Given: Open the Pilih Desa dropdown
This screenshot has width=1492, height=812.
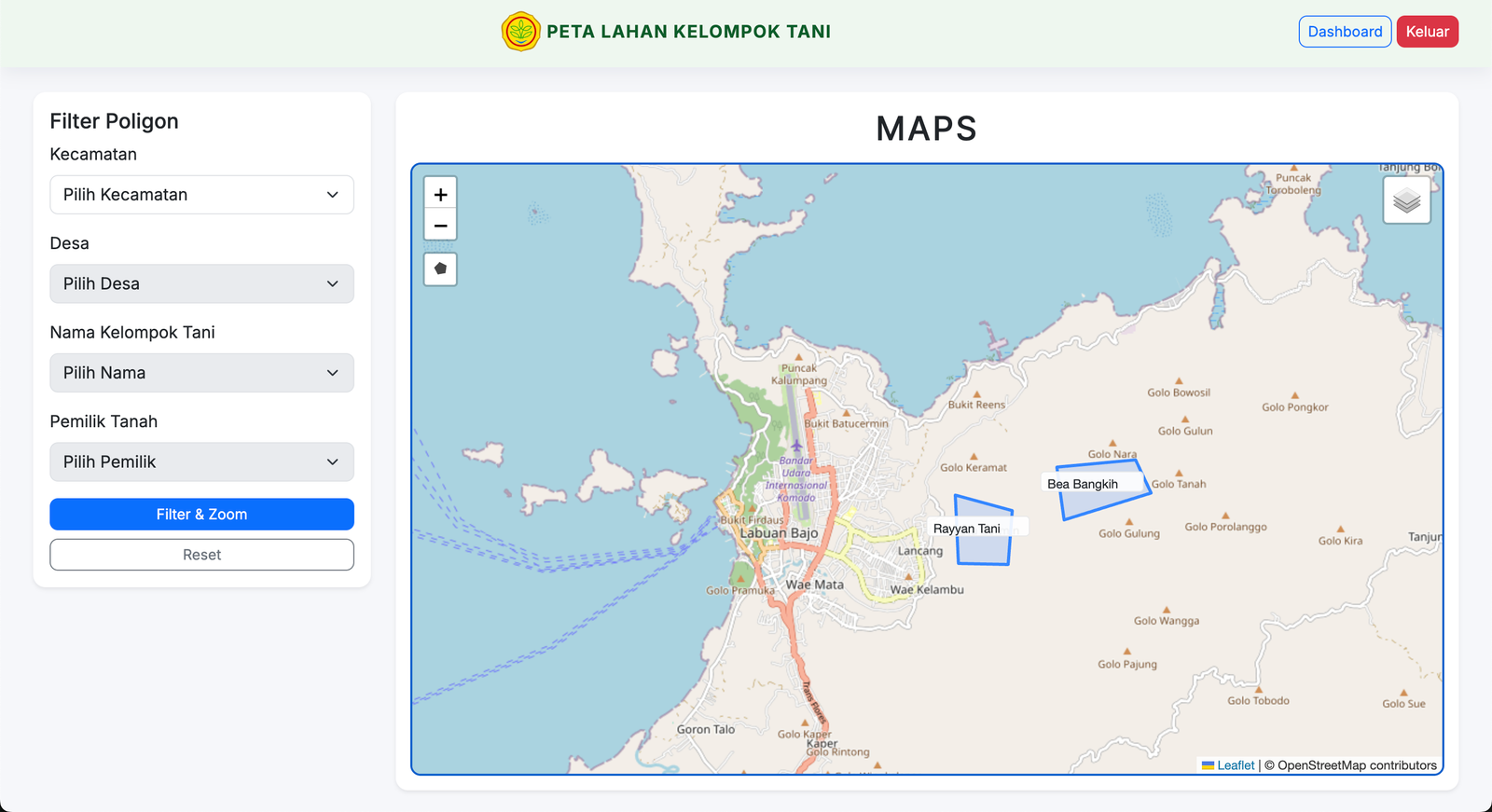Looking at the screenshot, I should pyautogui.click(x=201, y=283).
